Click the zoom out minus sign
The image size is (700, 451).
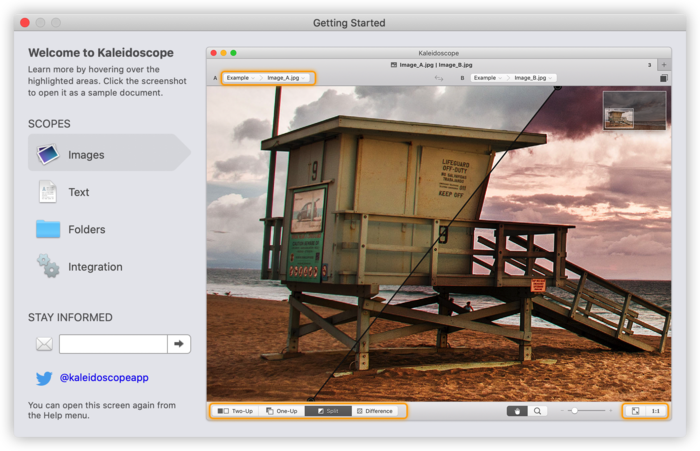click(x=562, y=410)
